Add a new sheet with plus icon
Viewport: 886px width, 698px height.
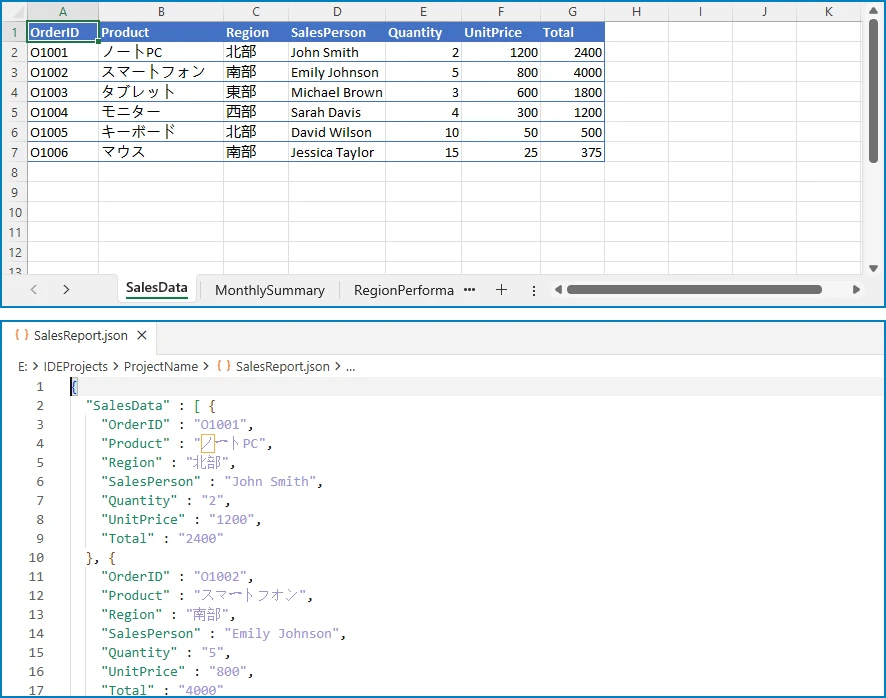501,290
